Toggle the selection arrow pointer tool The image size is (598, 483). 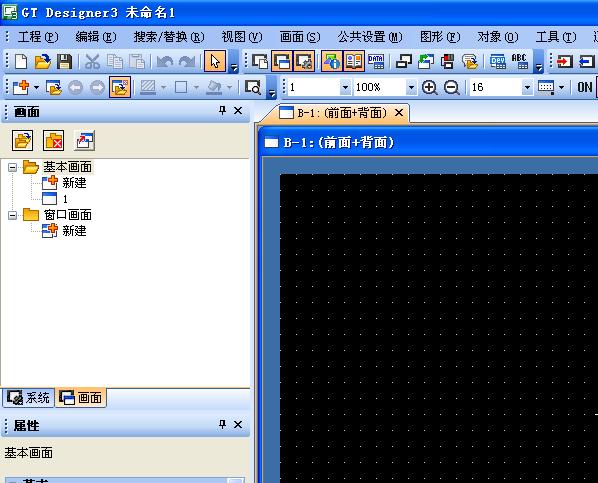215,61
